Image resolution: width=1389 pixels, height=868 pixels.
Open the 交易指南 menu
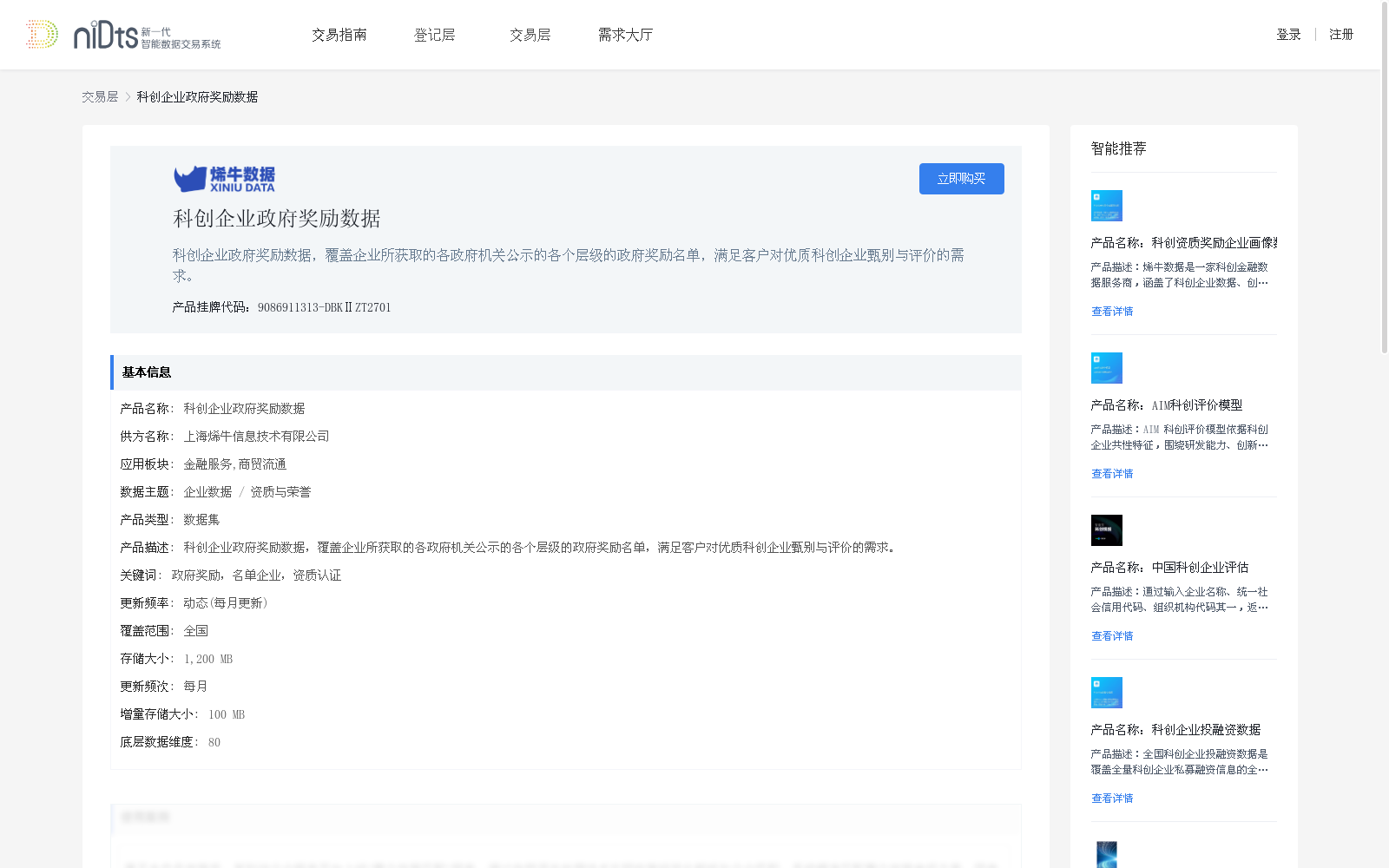click(339, 35)
